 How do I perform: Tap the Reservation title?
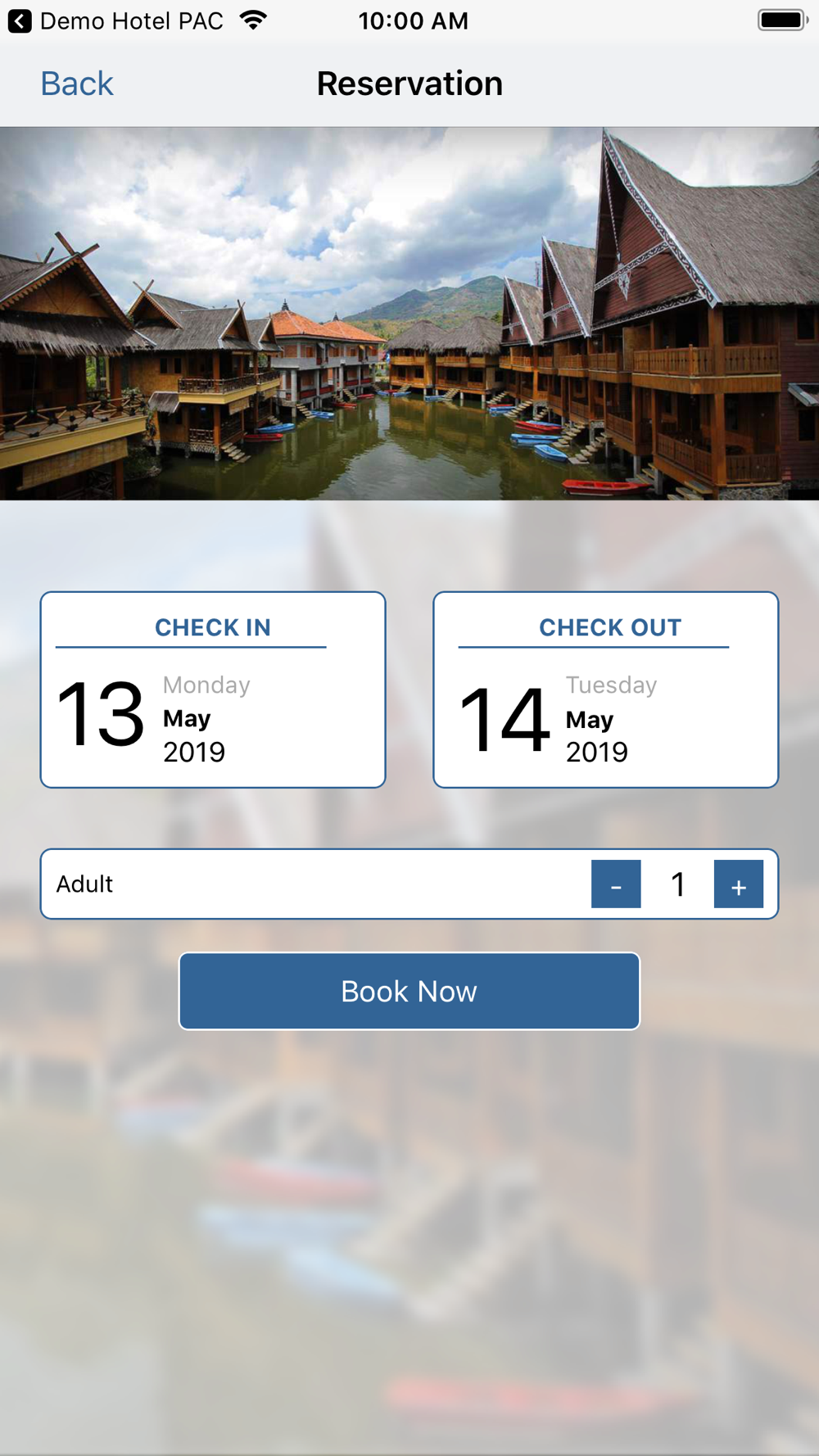pos(409,84)
